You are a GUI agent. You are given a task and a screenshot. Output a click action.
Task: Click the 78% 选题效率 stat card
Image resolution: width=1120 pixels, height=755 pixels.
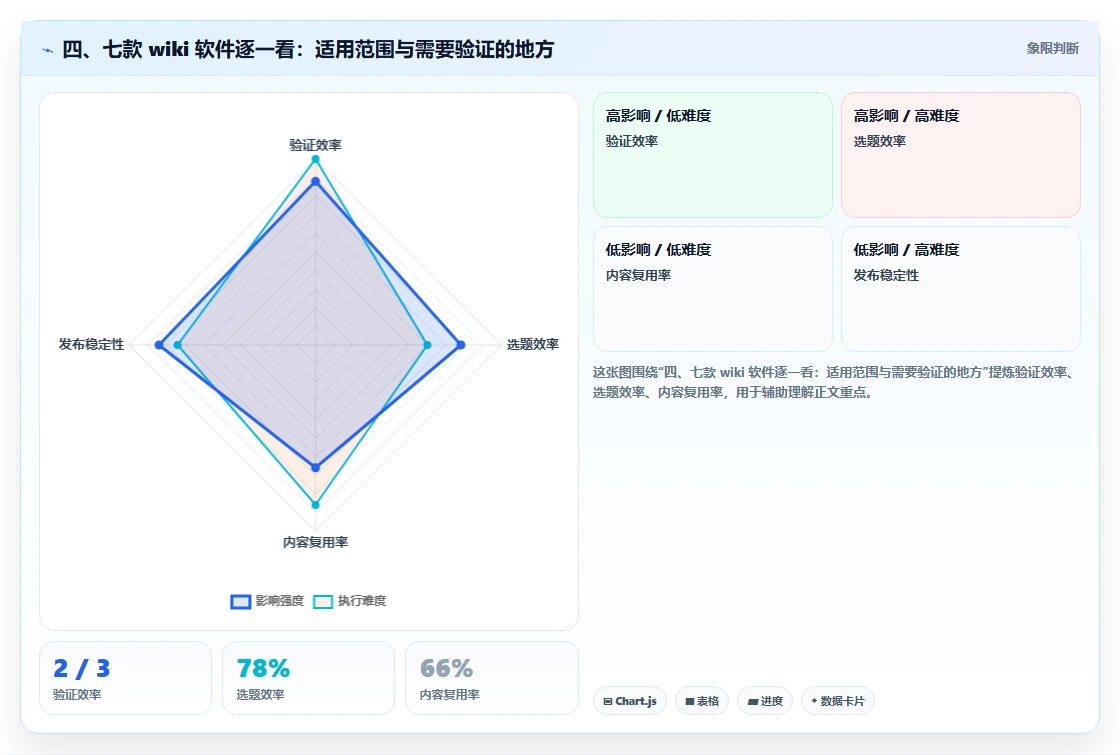(309, 678)
